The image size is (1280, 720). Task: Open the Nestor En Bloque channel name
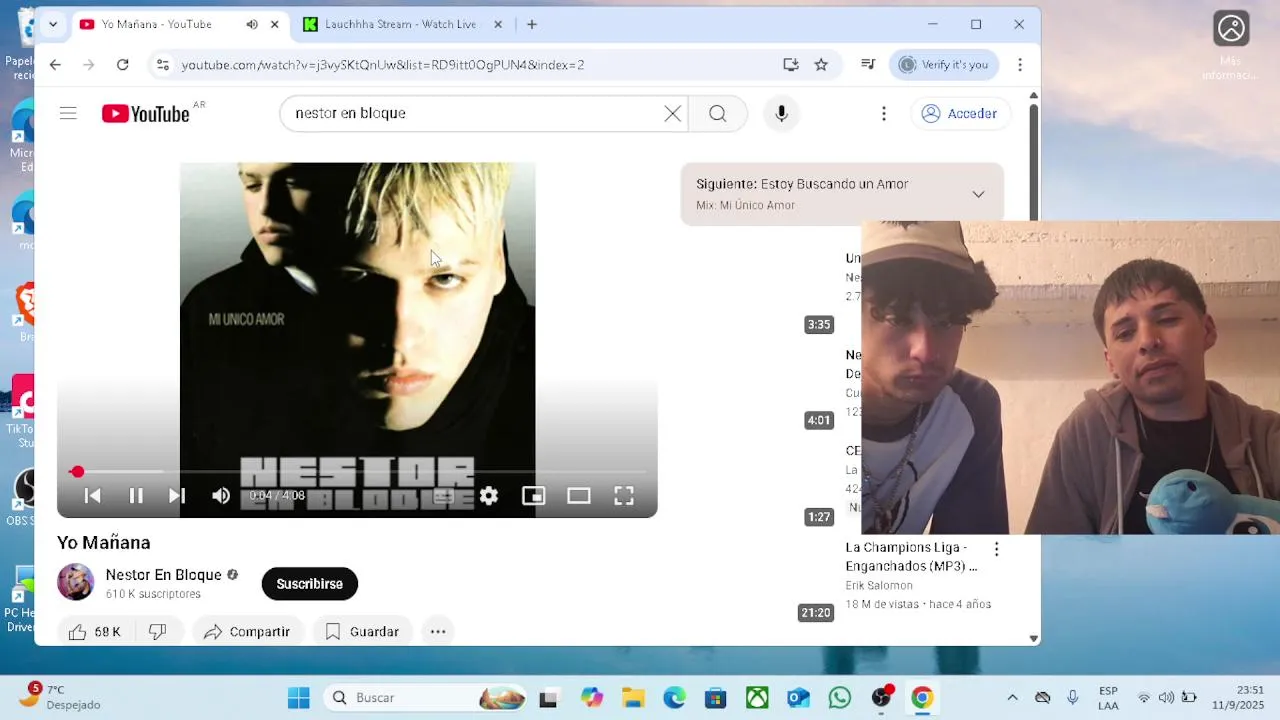pos(164,575)
